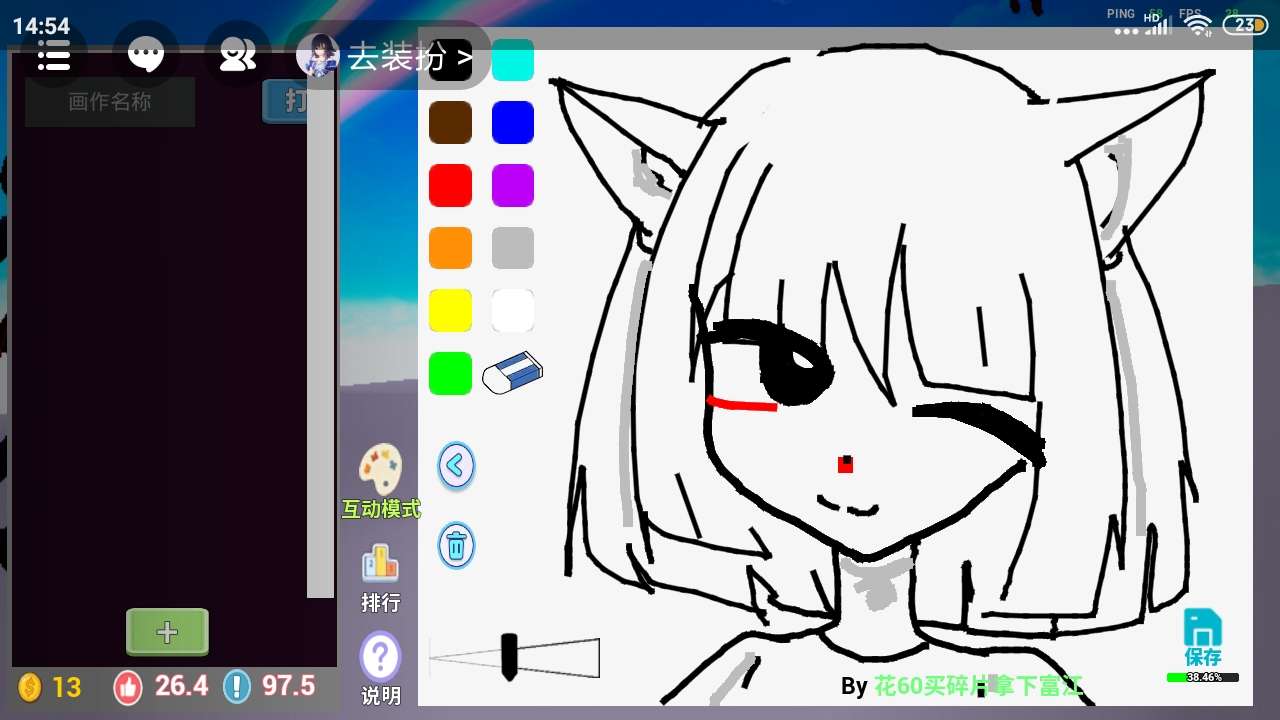Screen dimensions: 1280x720
Task: Pick the blue color swatch
Action: coord(513,122)
